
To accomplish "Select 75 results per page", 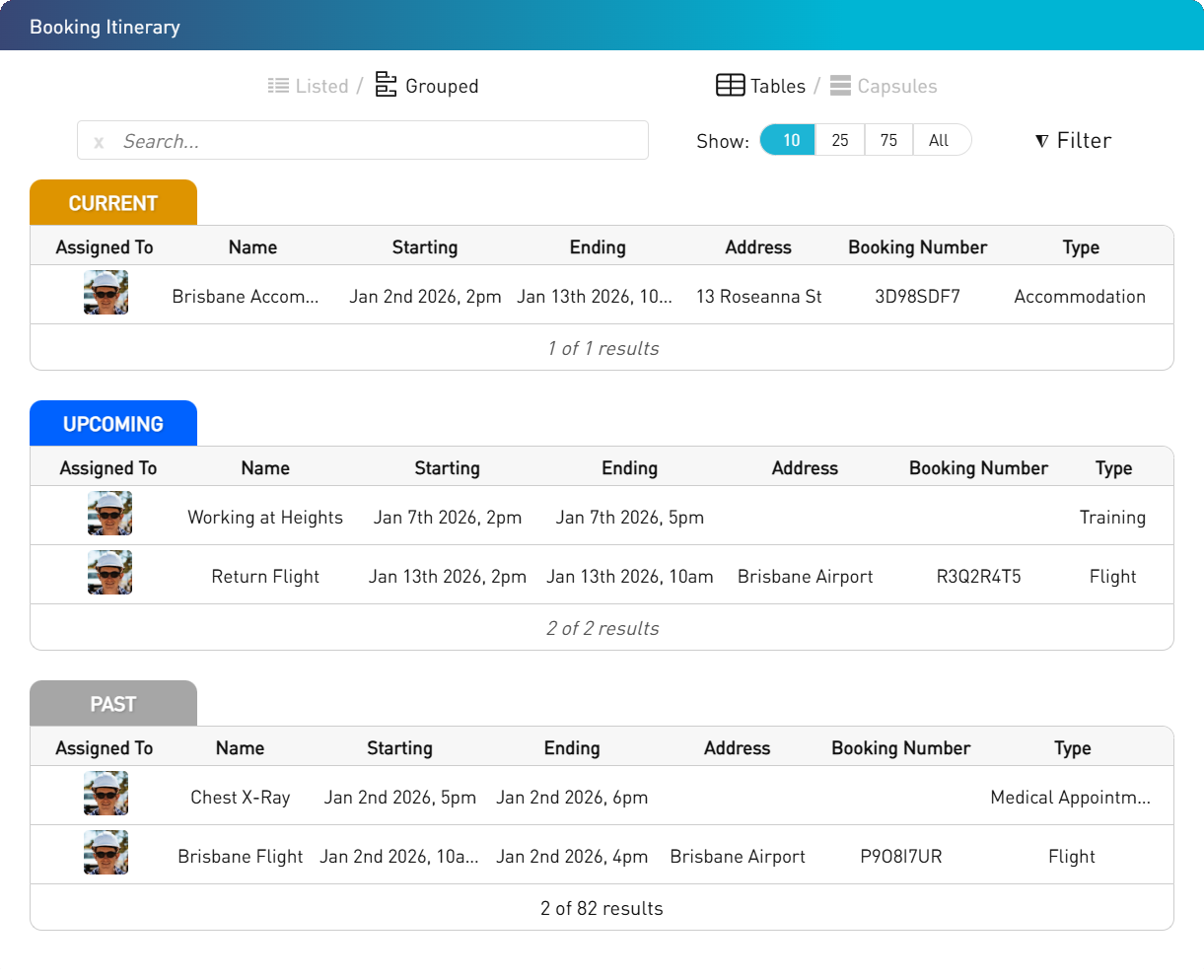I will [x=887, y=140].
